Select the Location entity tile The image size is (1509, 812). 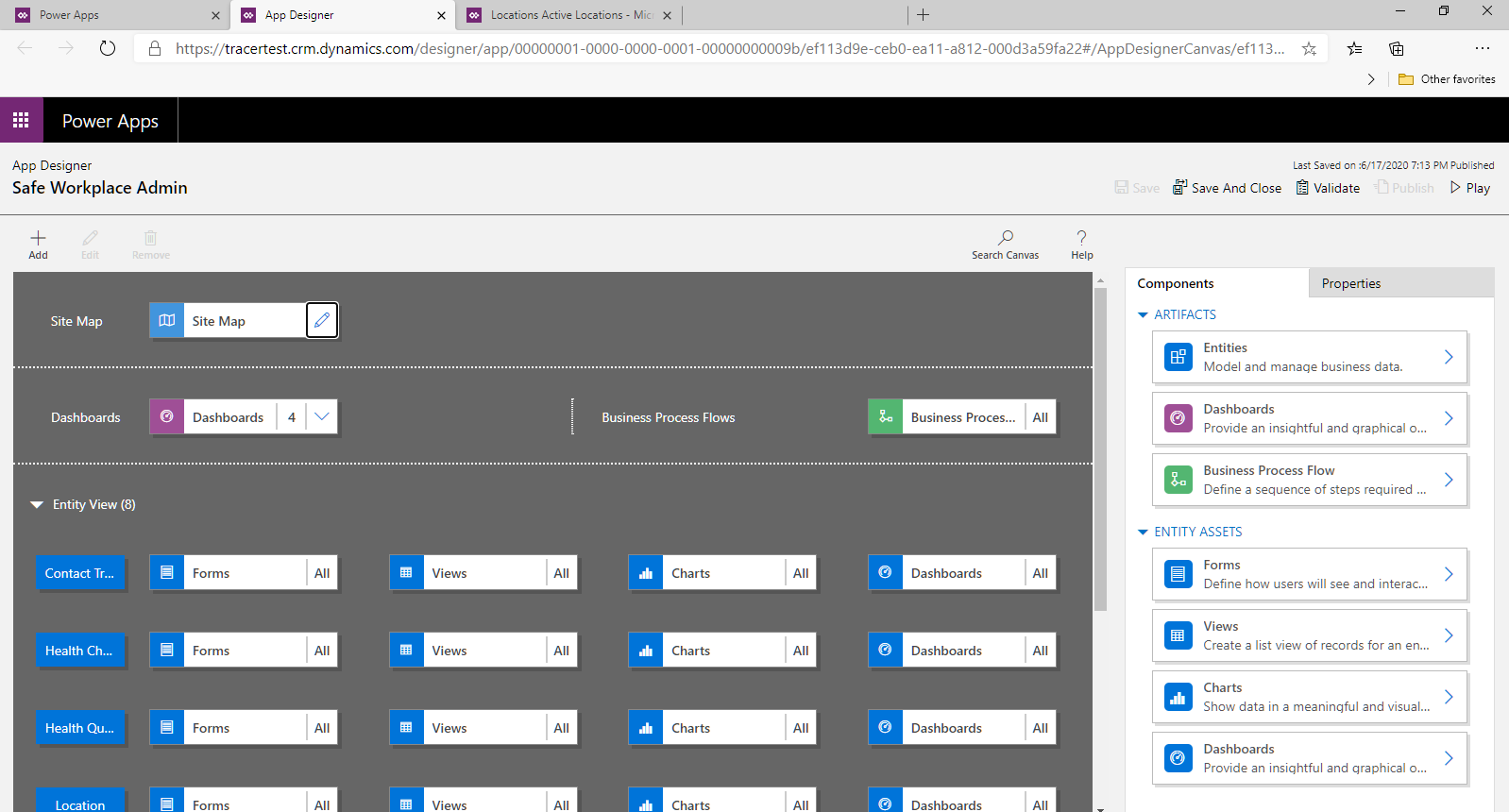(80, 800)
